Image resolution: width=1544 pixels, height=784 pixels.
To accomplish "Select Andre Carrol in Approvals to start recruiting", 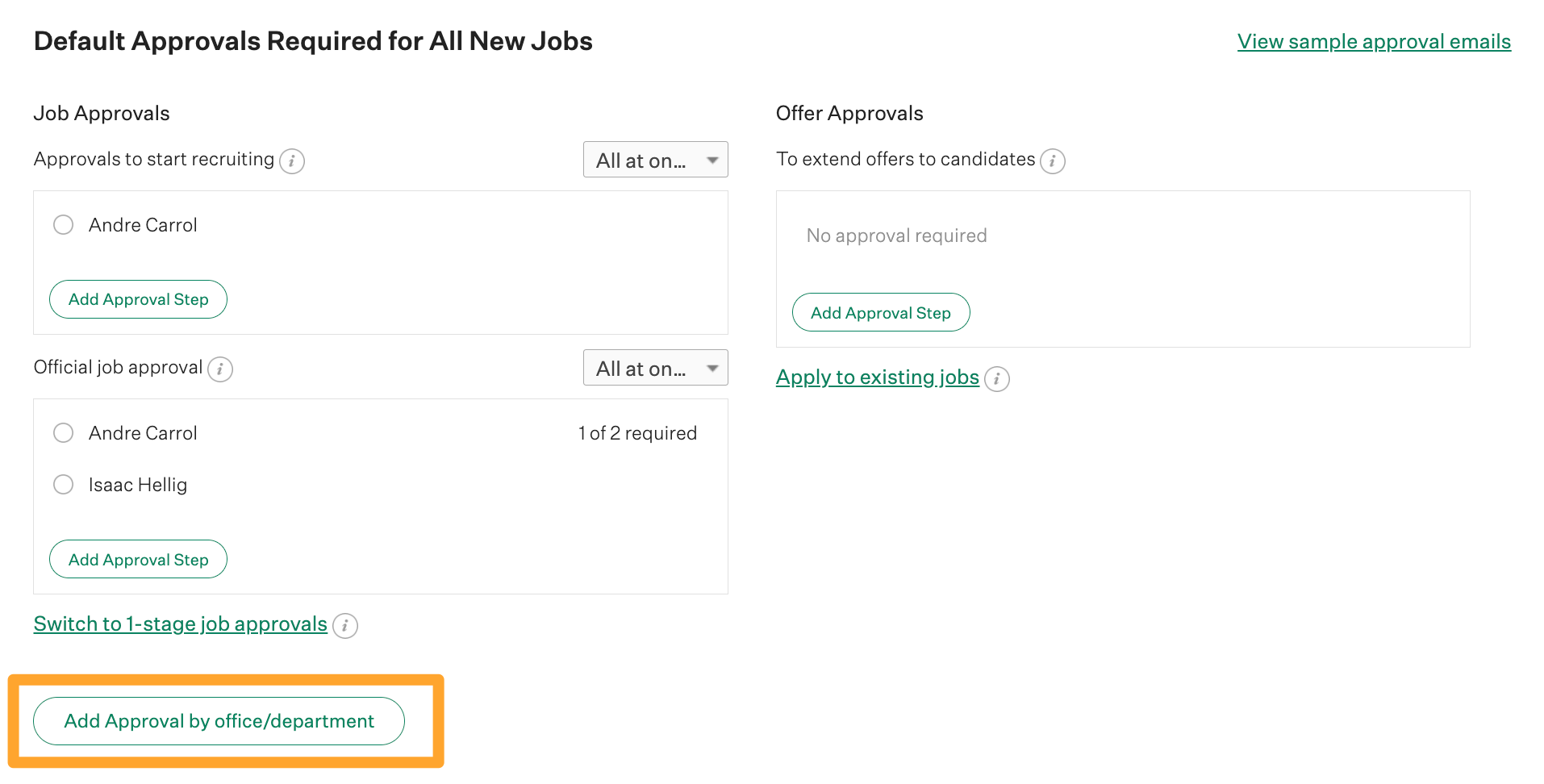I will pyautogui.click(x=63, y=224).
